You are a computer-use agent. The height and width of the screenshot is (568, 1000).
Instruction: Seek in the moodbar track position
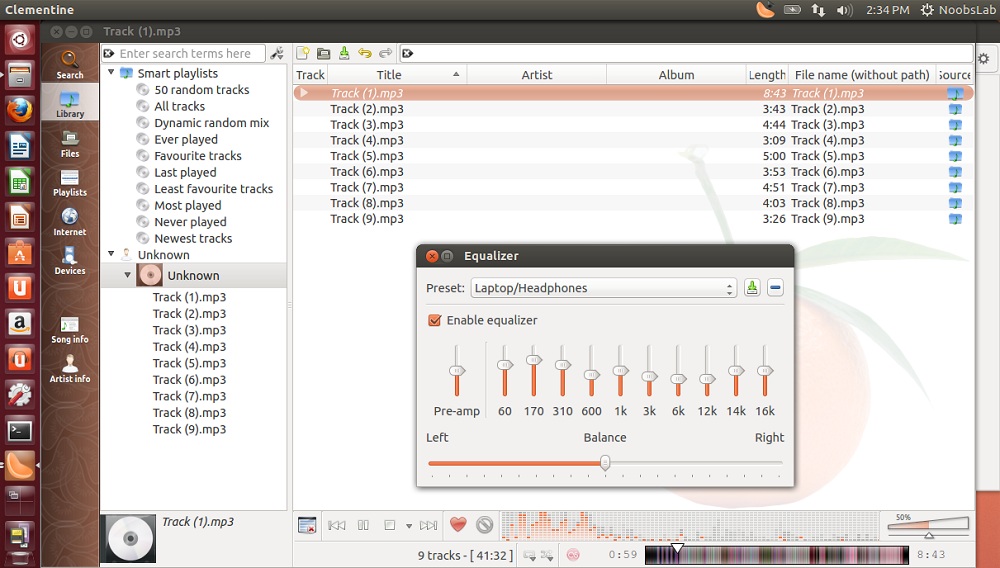coord(777,555)
